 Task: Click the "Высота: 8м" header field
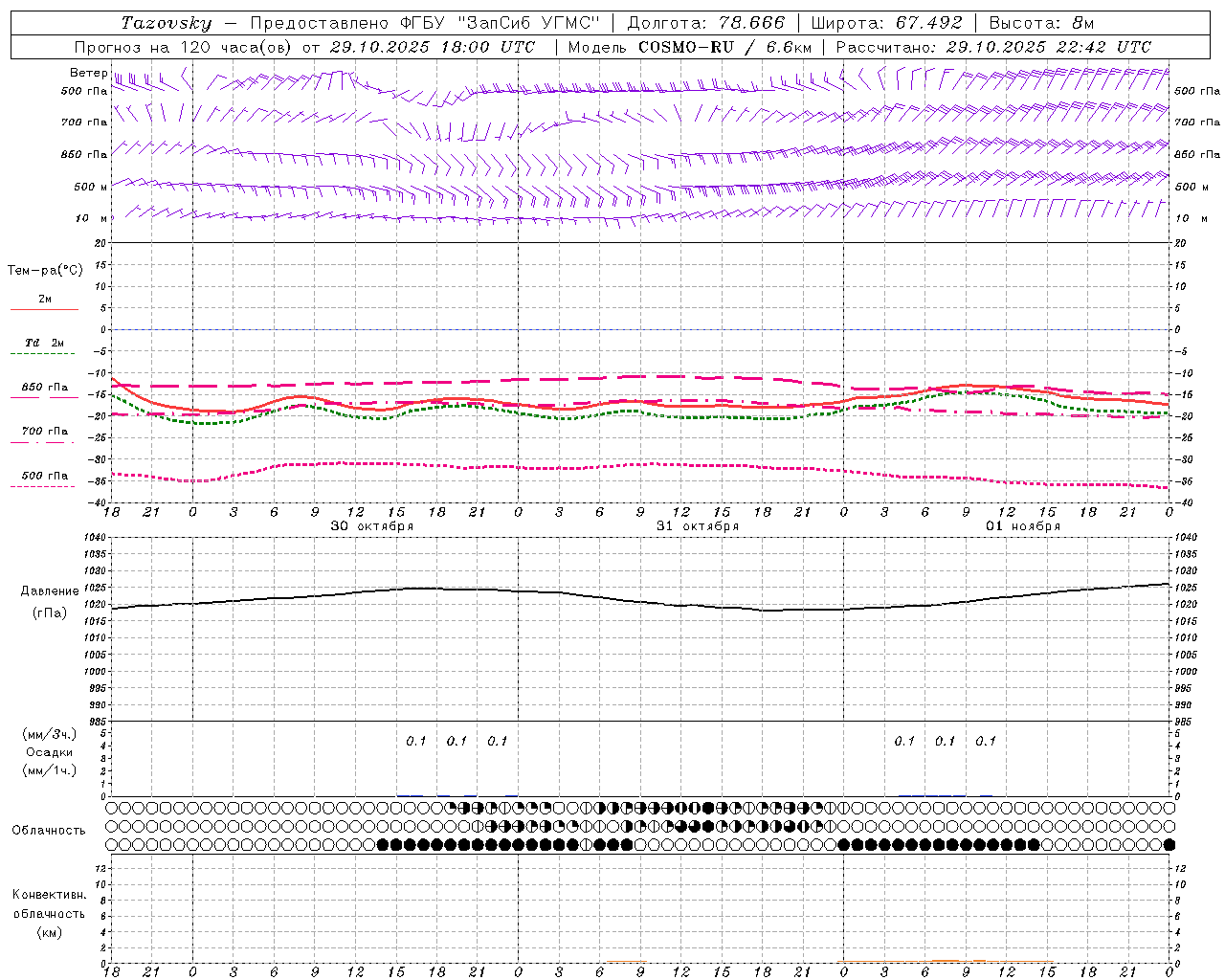[1041, 23]
